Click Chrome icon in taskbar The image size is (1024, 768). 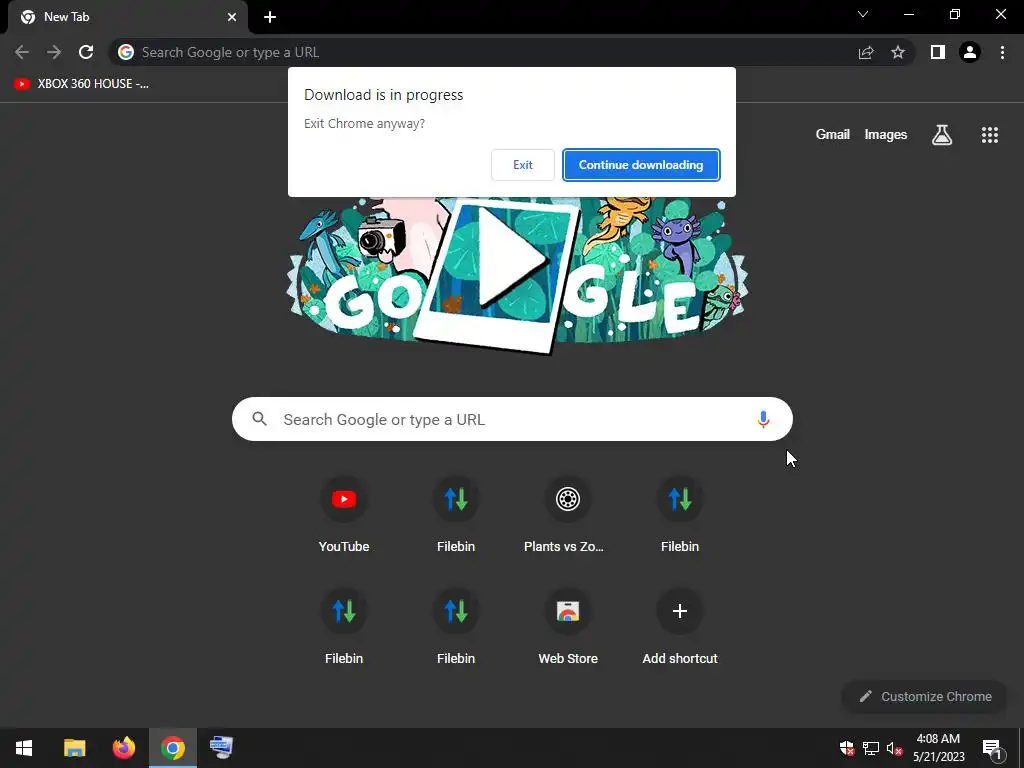(172, 748)
